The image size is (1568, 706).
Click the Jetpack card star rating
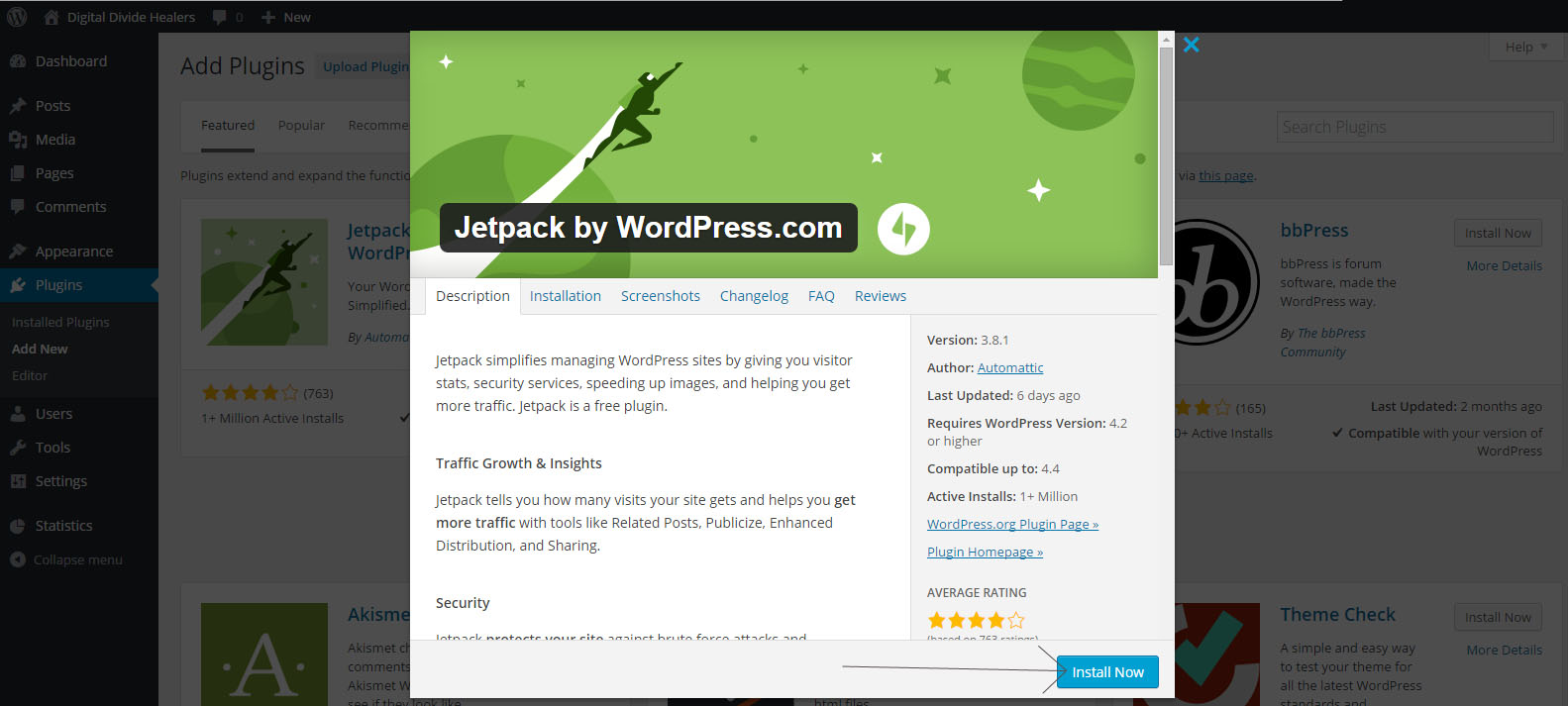[250, 393]
